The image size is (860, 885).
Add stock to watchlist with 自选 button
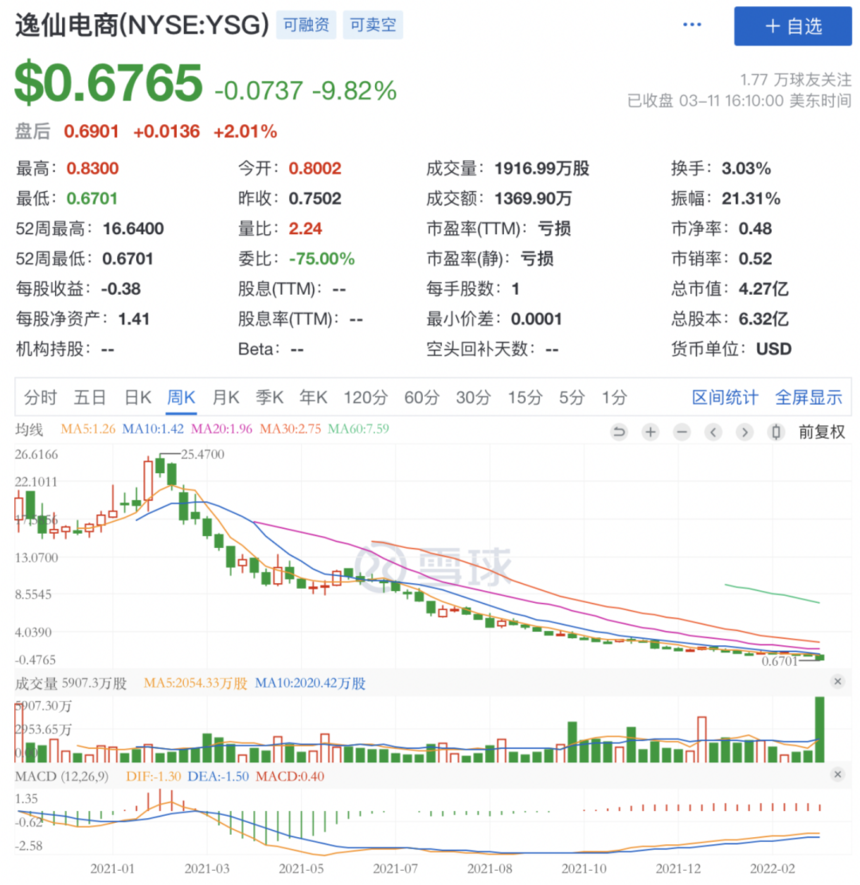click(793, 26)
